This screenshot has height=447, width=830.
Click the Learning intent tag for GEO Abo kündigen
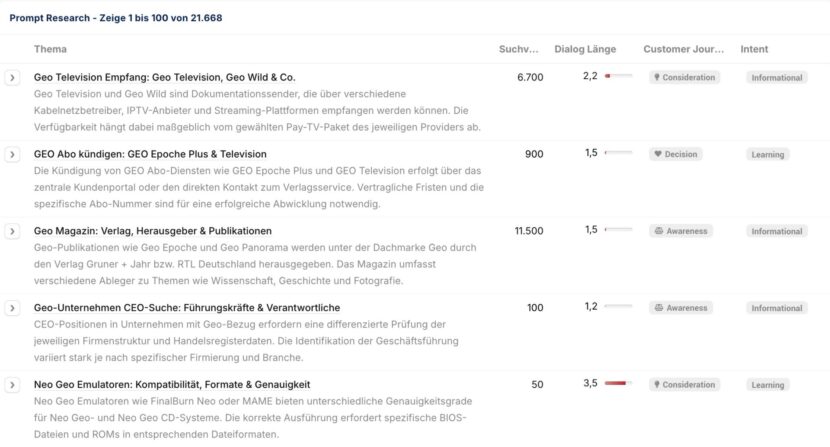768,154
